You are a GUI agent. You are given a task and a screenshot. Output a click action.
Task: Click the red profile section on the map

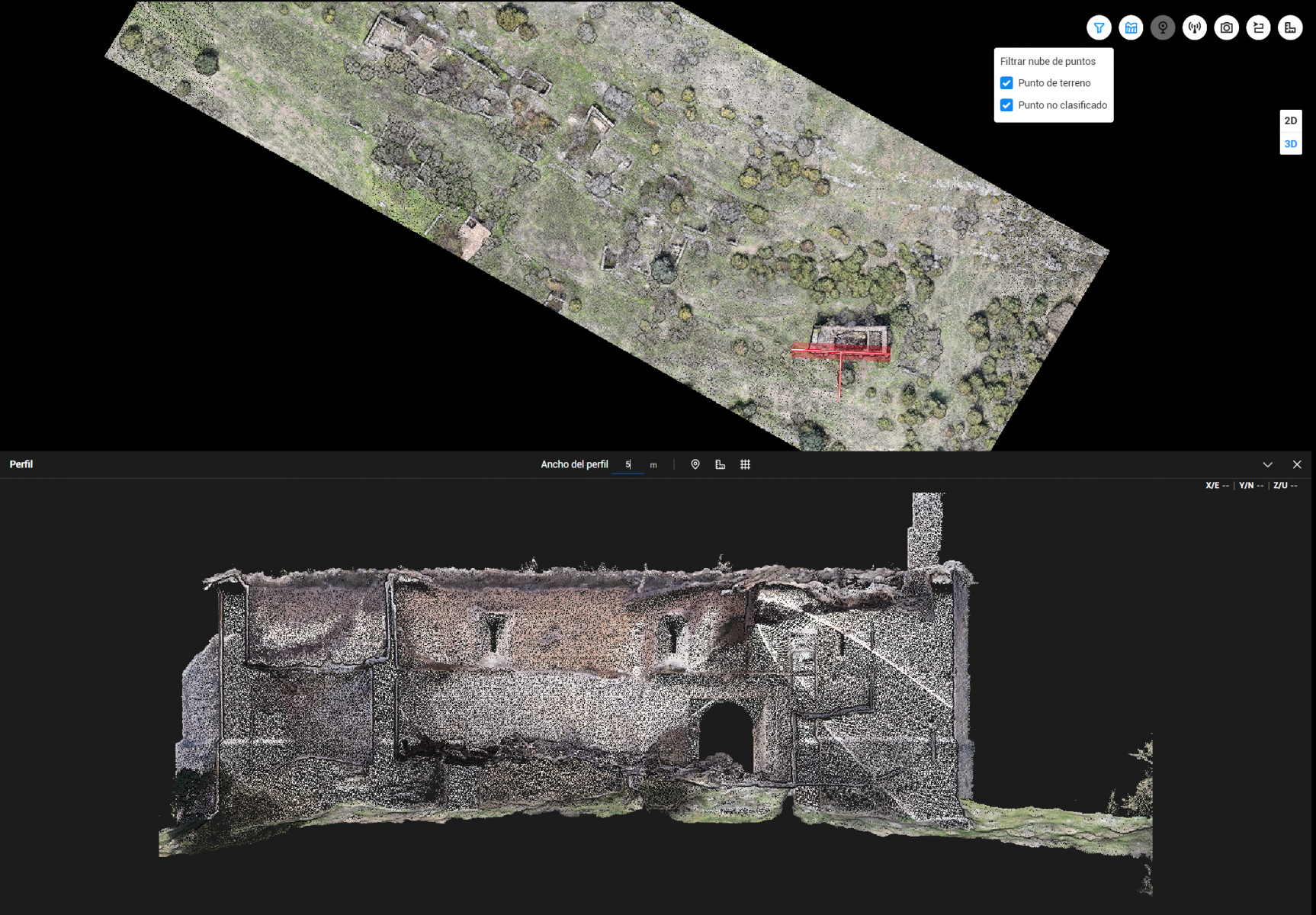coord(840,351)
